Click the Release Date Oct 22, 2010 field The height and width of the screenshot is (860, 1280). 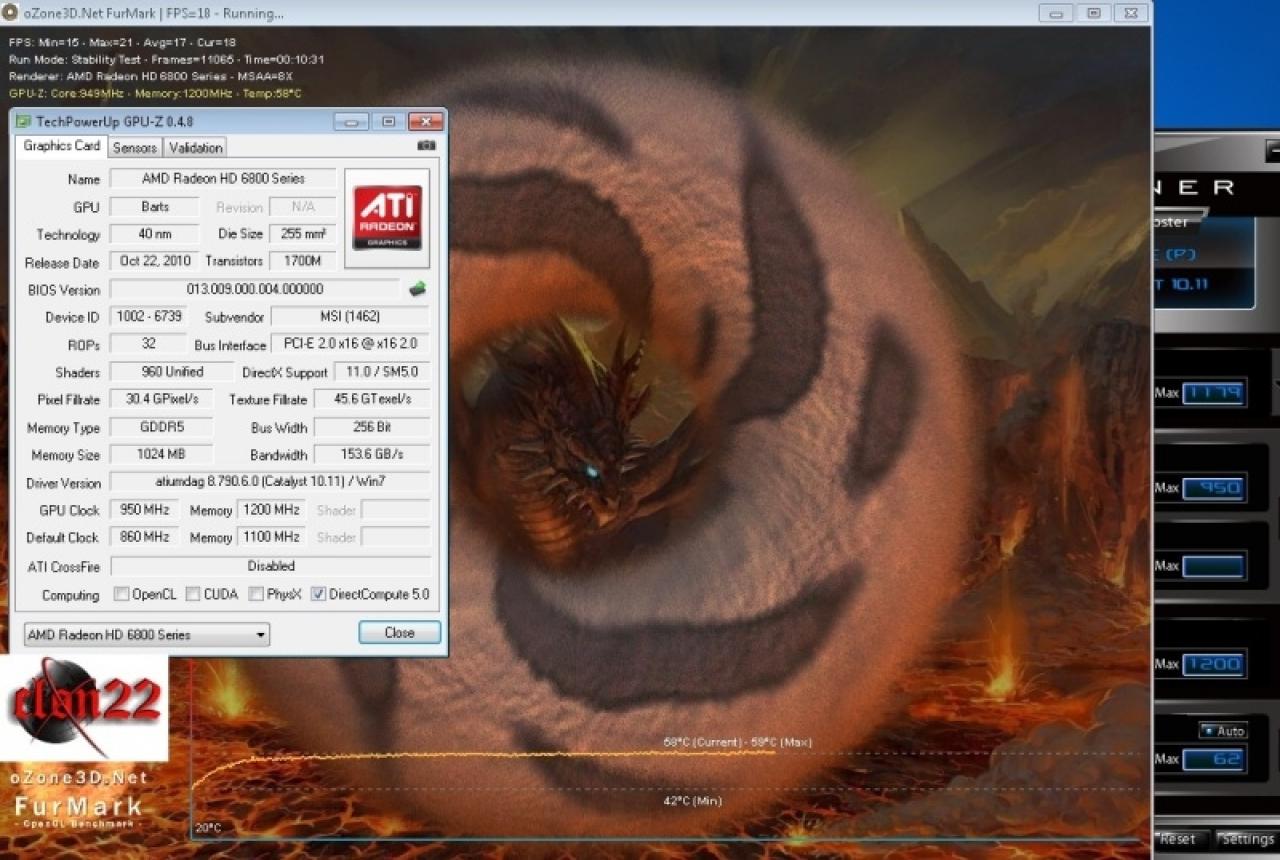pyautogui.click(x=154, y=261)
